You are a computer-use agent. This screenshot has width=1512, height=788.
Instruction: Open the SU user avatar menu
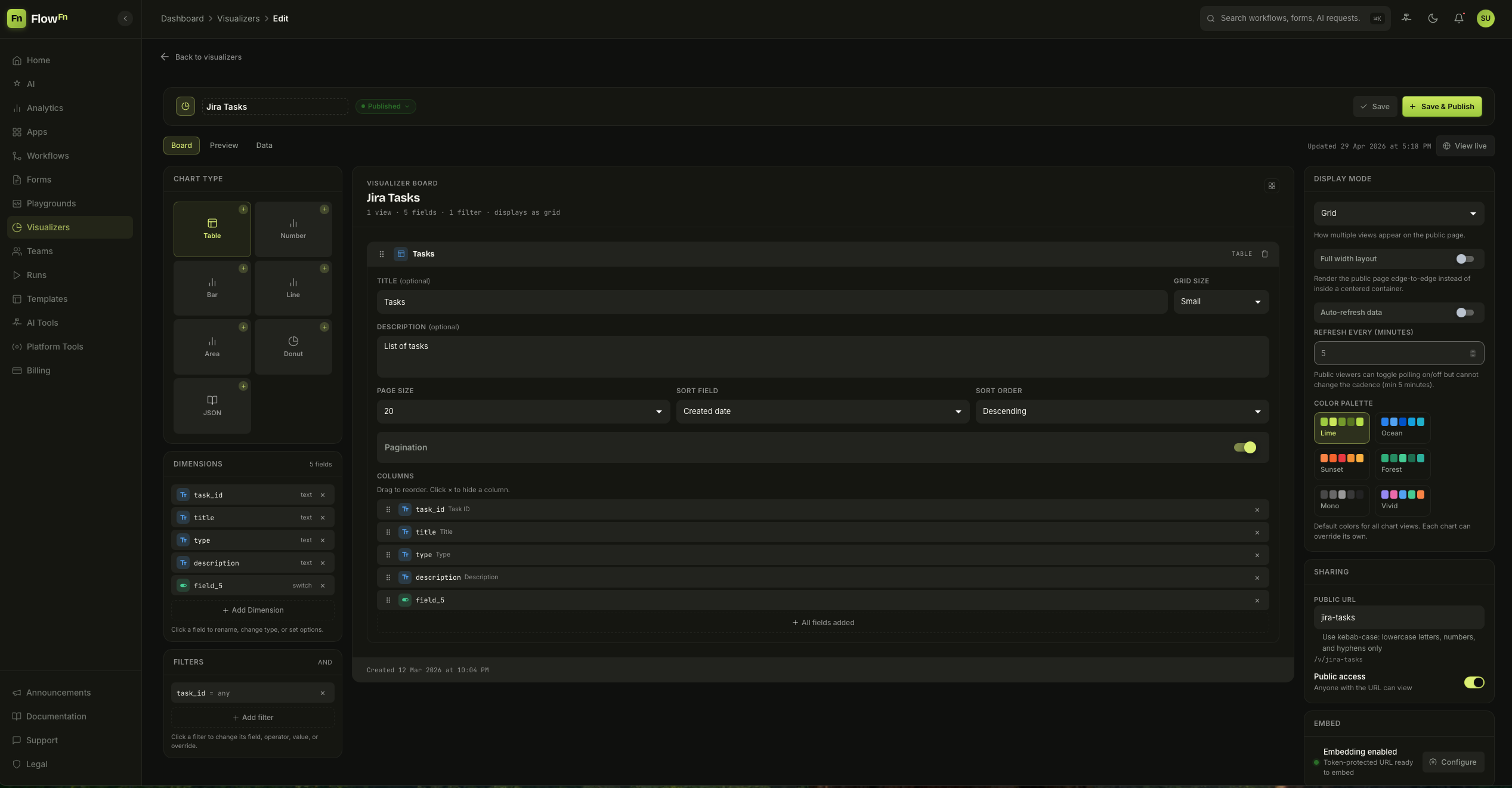pos(1485,18)
